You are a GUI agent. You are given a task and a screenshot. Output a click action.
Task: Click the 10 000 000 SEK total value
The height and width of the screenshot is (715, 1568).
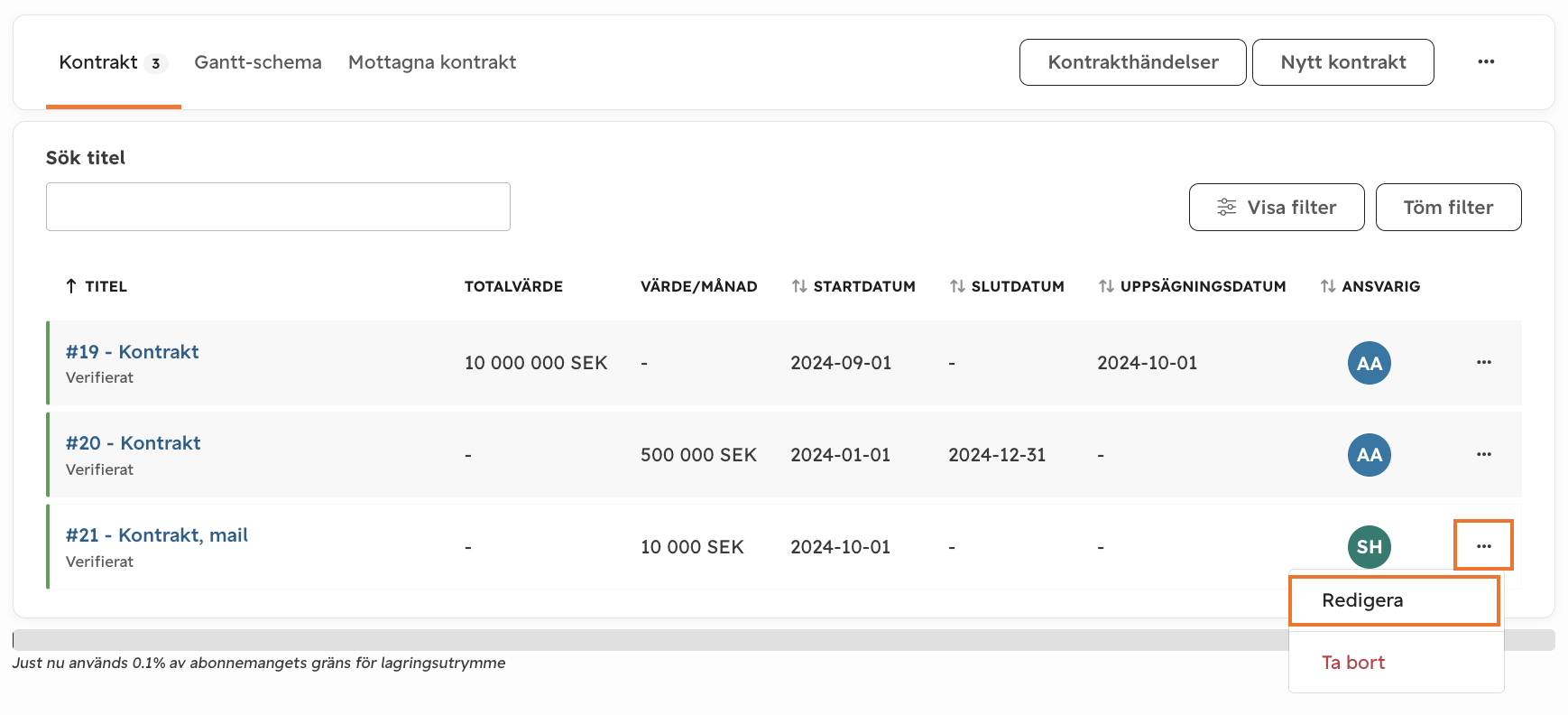[536, 363]
